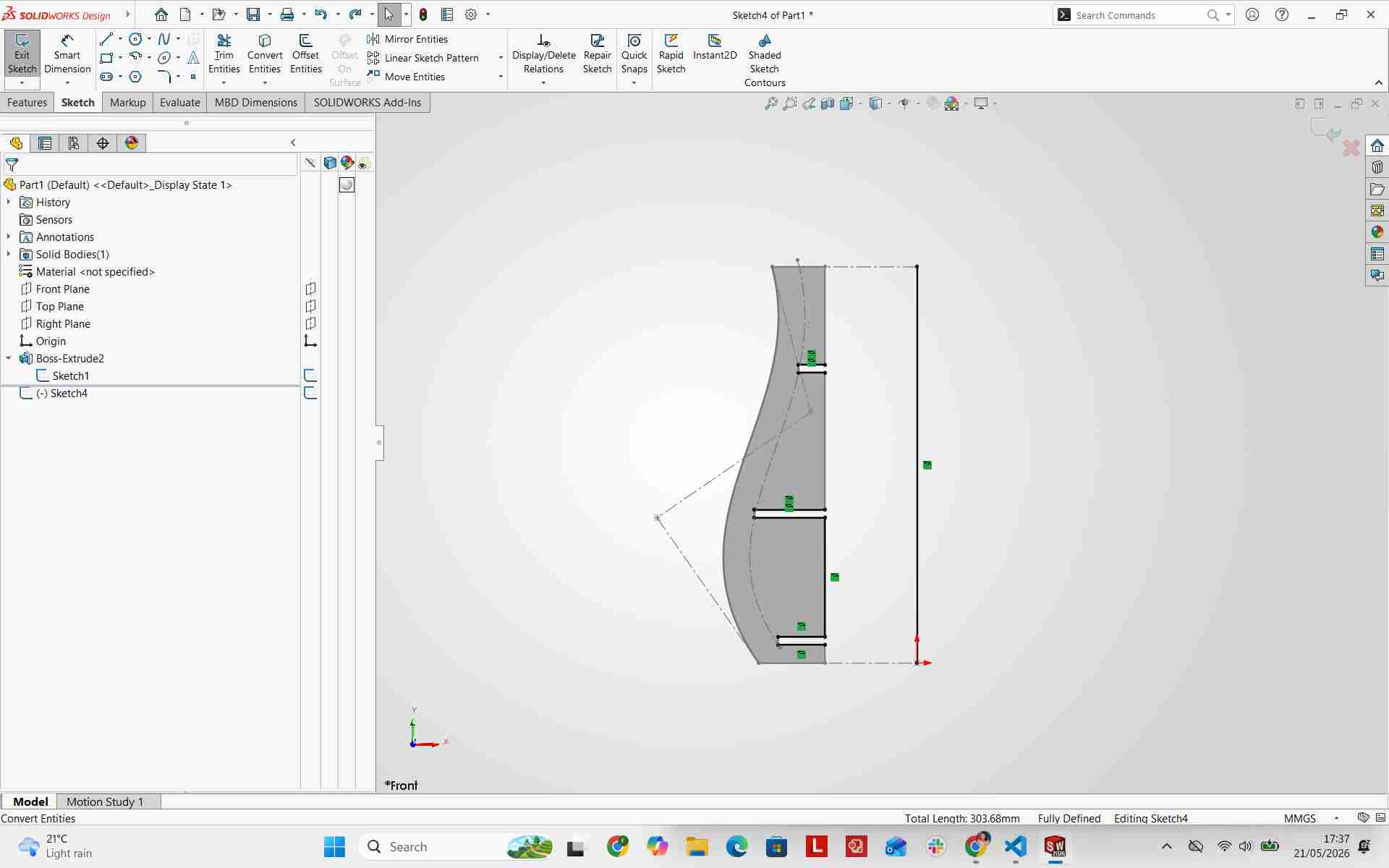This screenshot has height=868, width=1389.
Task: Click the FeatureManager filter field
Action: (x=150, y=165)
